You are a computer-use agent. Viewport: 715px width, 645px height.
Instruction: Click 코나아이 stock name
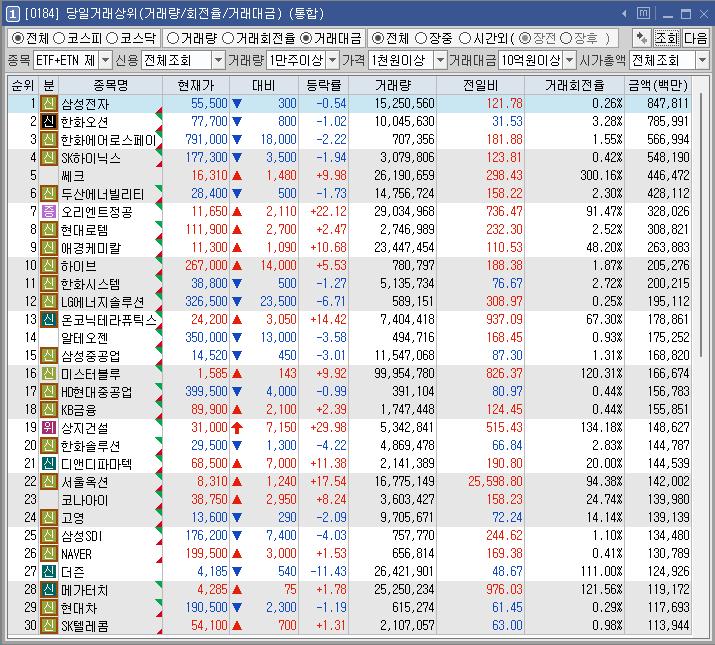[x=85, y=500]
